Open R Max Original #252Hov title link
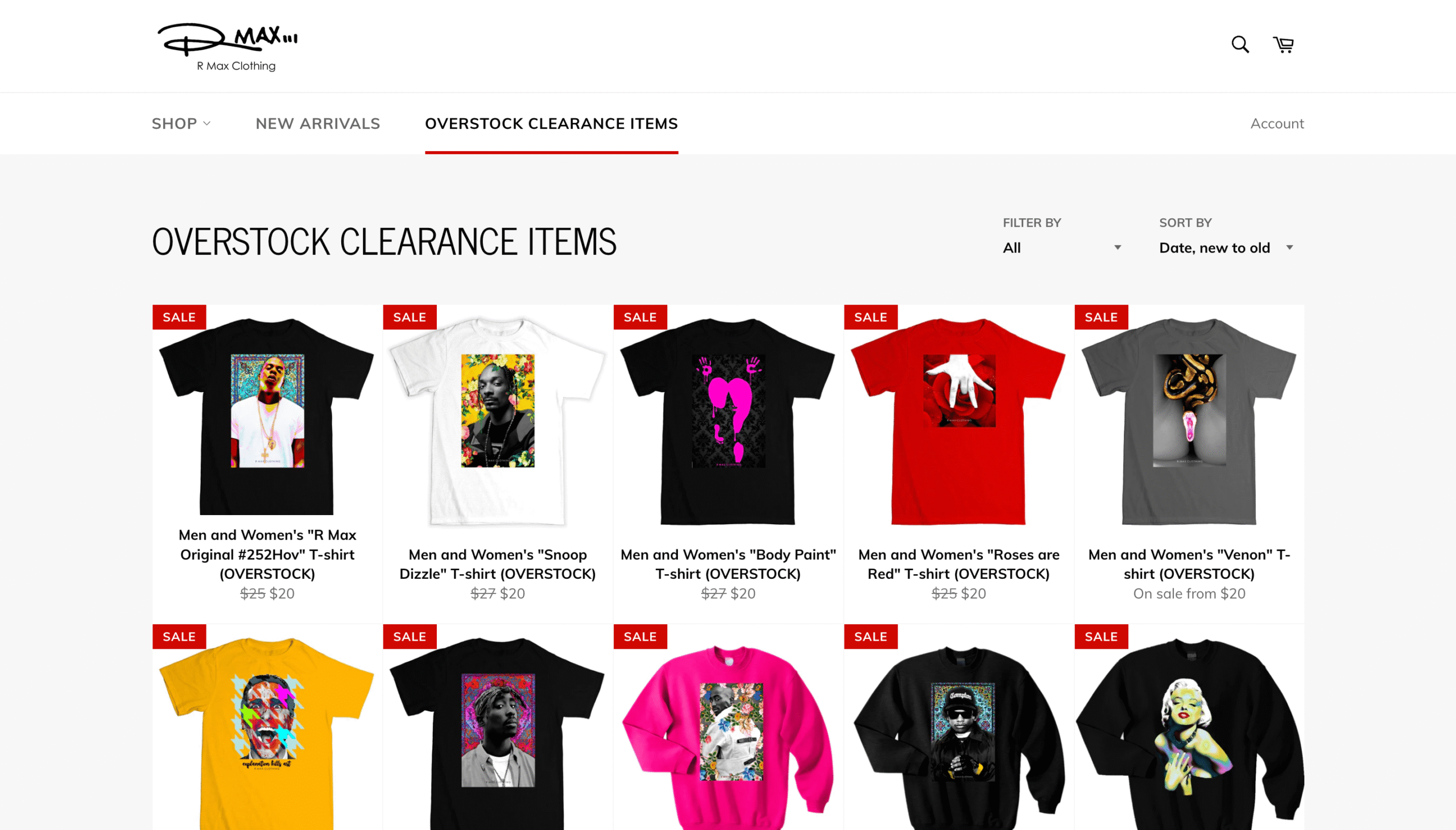This screenshot has width=1456, height=830. coord(267,554)
